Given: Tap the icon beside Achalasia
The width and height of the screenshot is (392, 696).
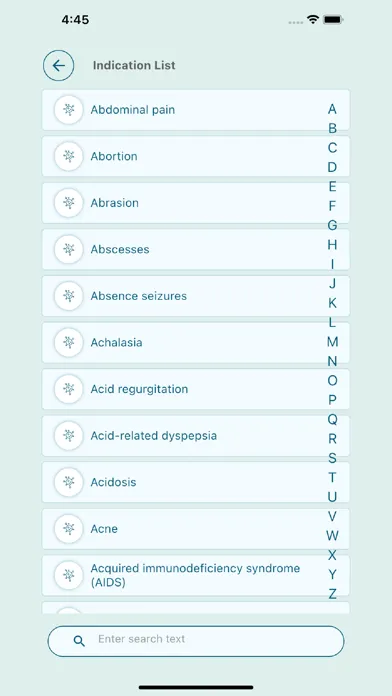Looking at the screenshot, I should point(68,343).
